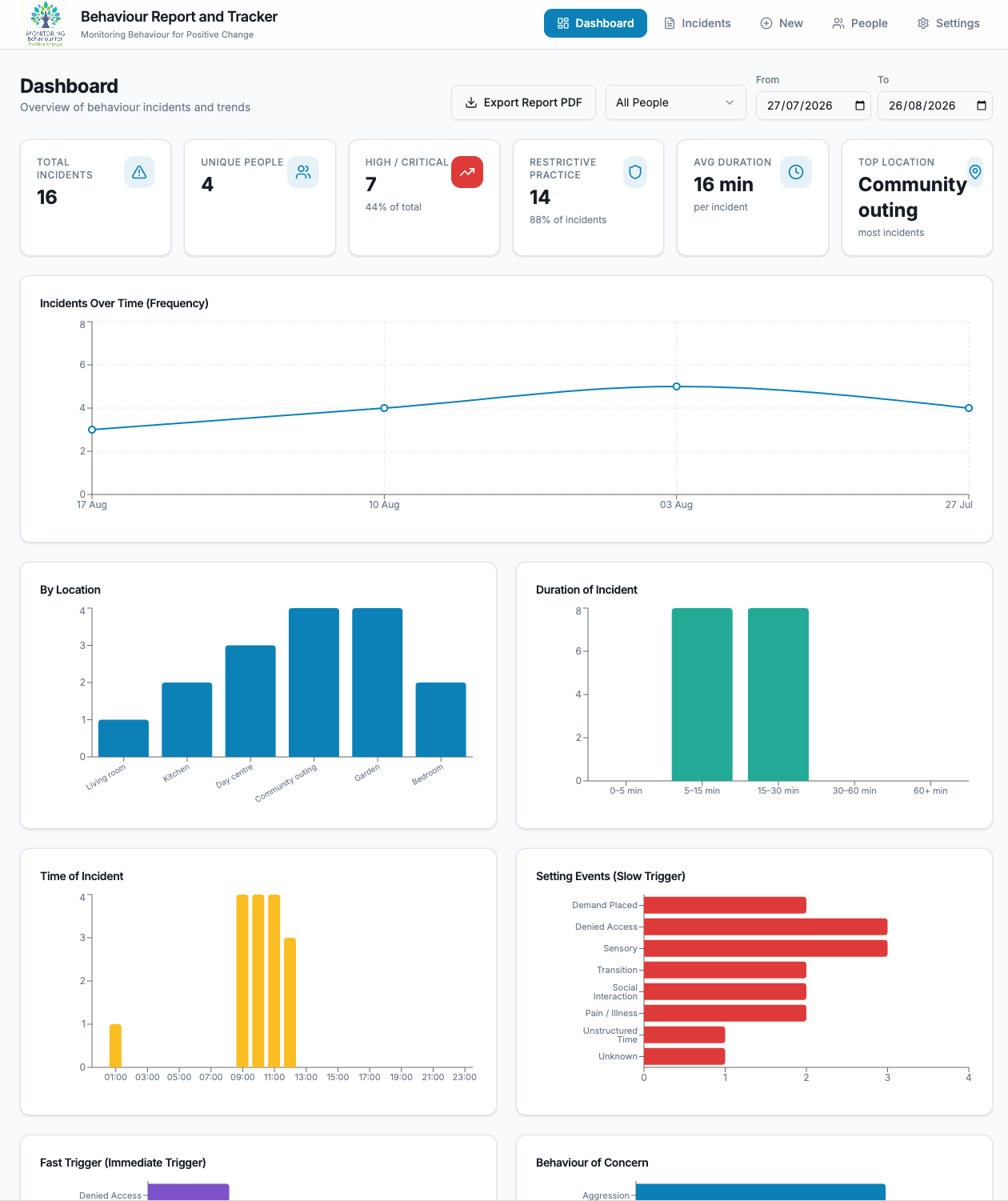Click the 'Time of Incident' chart title
Viewport: 1008px width, 1201px height.
click(x=82, y=876)
